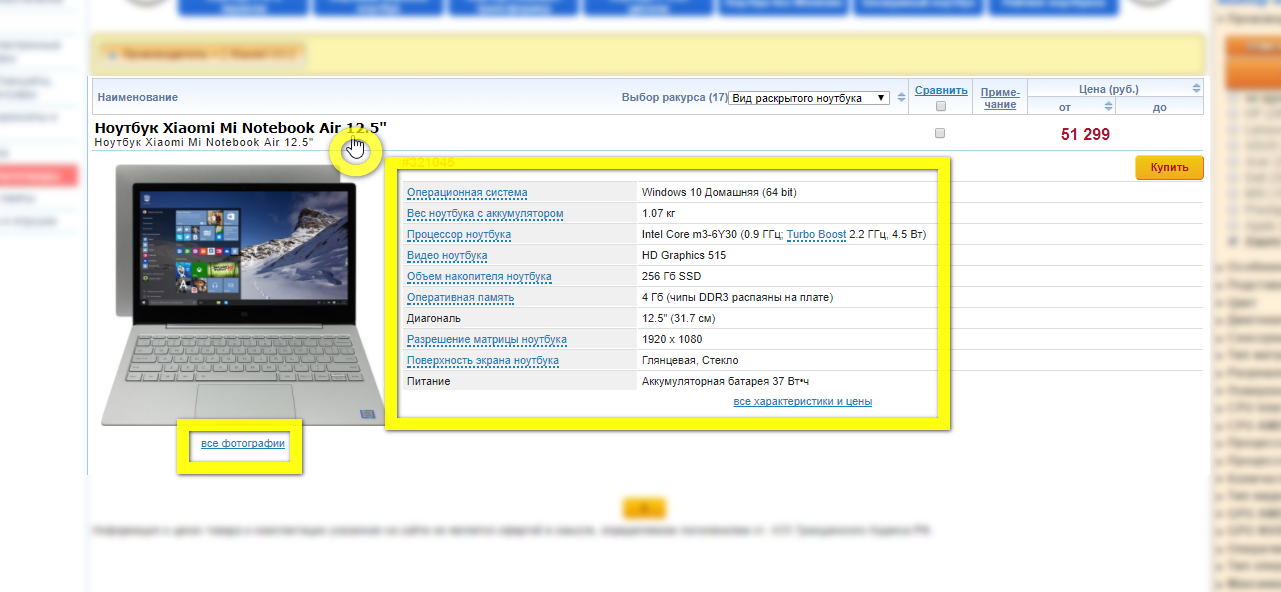Open the 'Ноутбук Xiaomi Mi Notebook Air 12.5"' bold title
Image resolution: width=1281 pixels, height=592 pixels.
pyautogui.click(x=240, y=128)
